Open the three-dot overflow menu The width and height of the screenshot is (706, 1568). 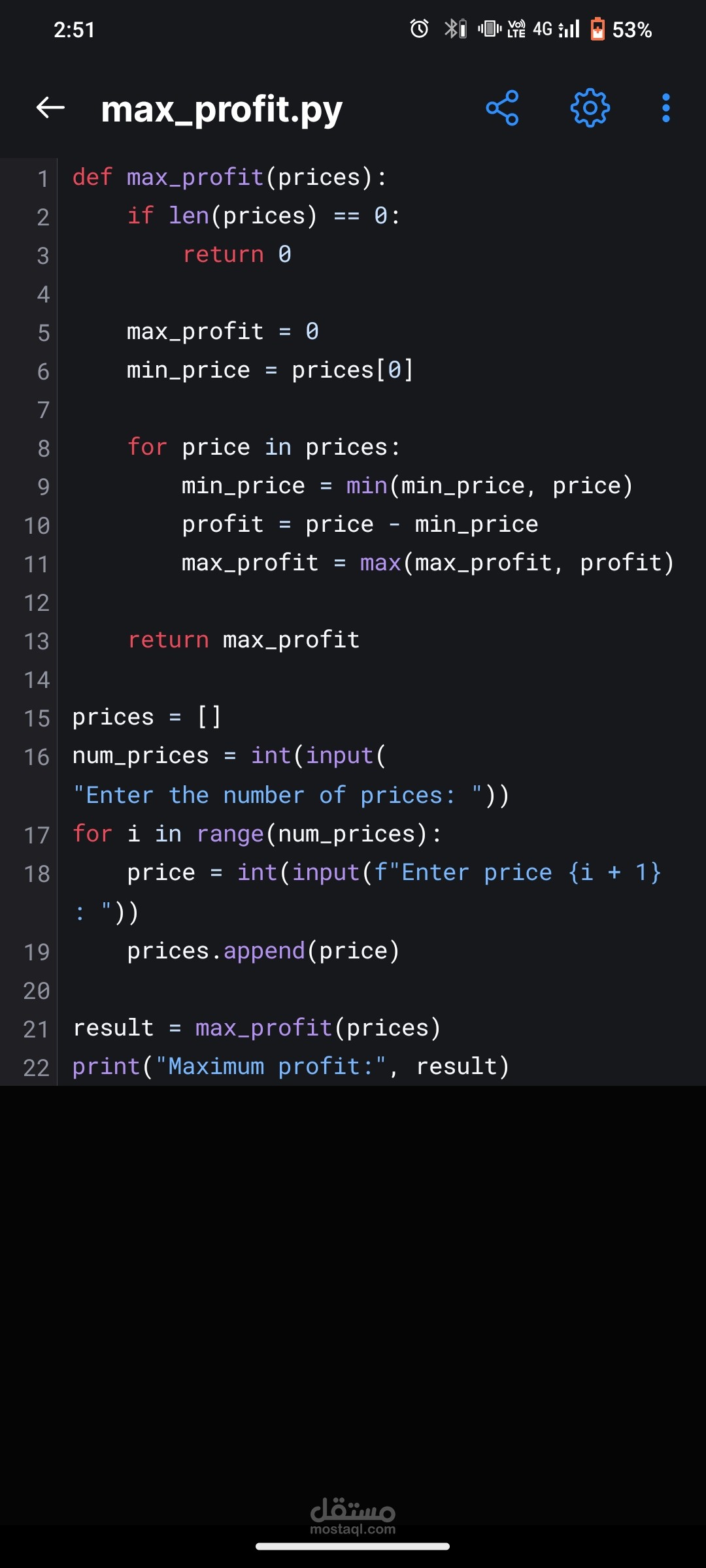665,108
